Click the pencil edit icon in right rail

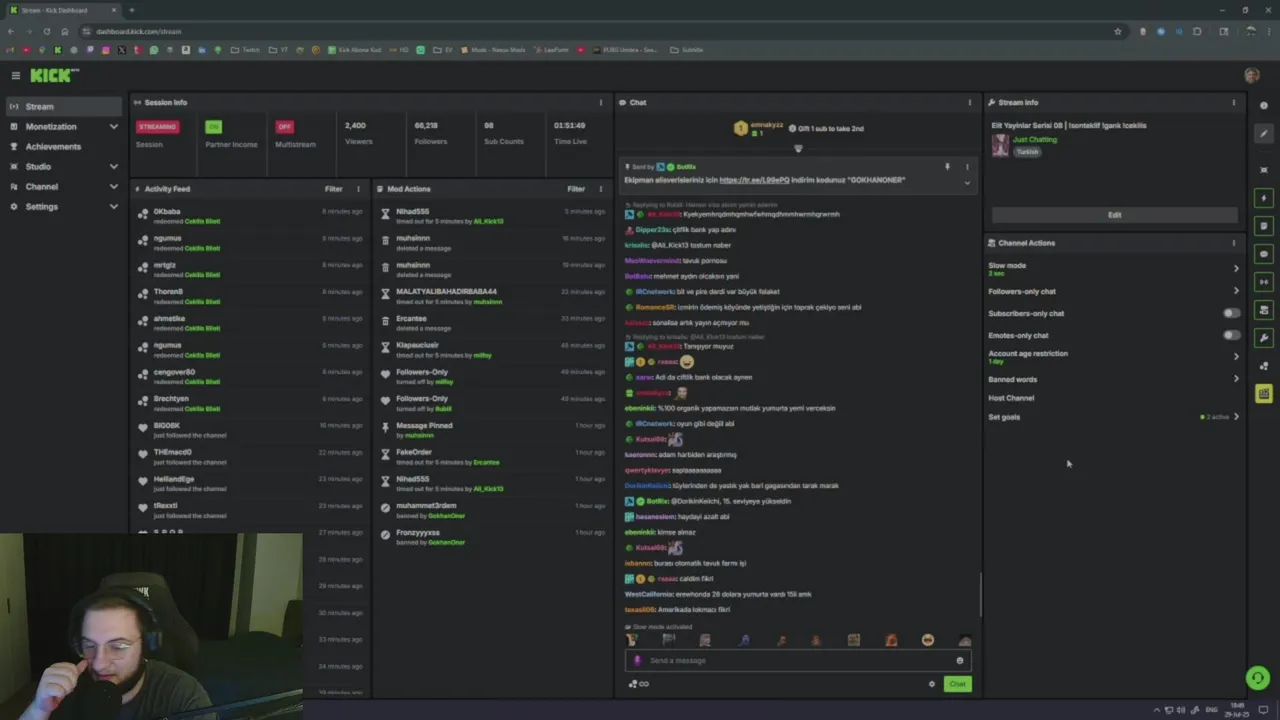coord(1264,134)
